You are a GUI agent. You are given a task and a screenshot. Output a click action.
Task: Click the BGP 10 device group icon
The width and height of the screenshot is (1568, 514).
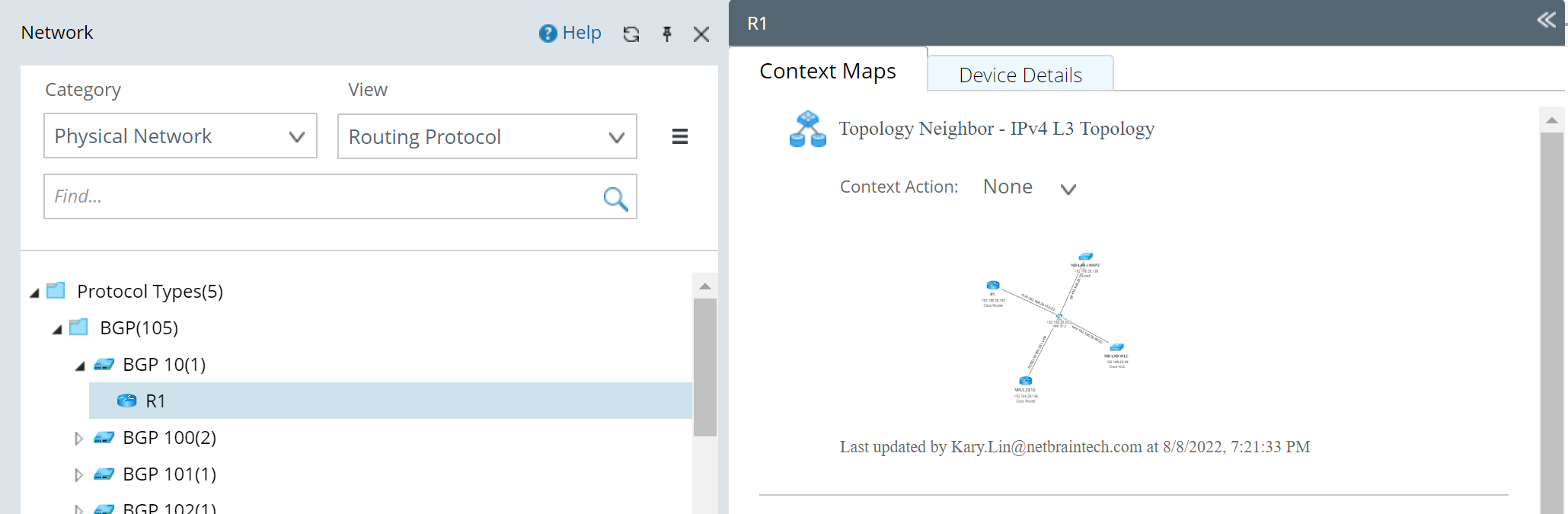tap(104, 364)
